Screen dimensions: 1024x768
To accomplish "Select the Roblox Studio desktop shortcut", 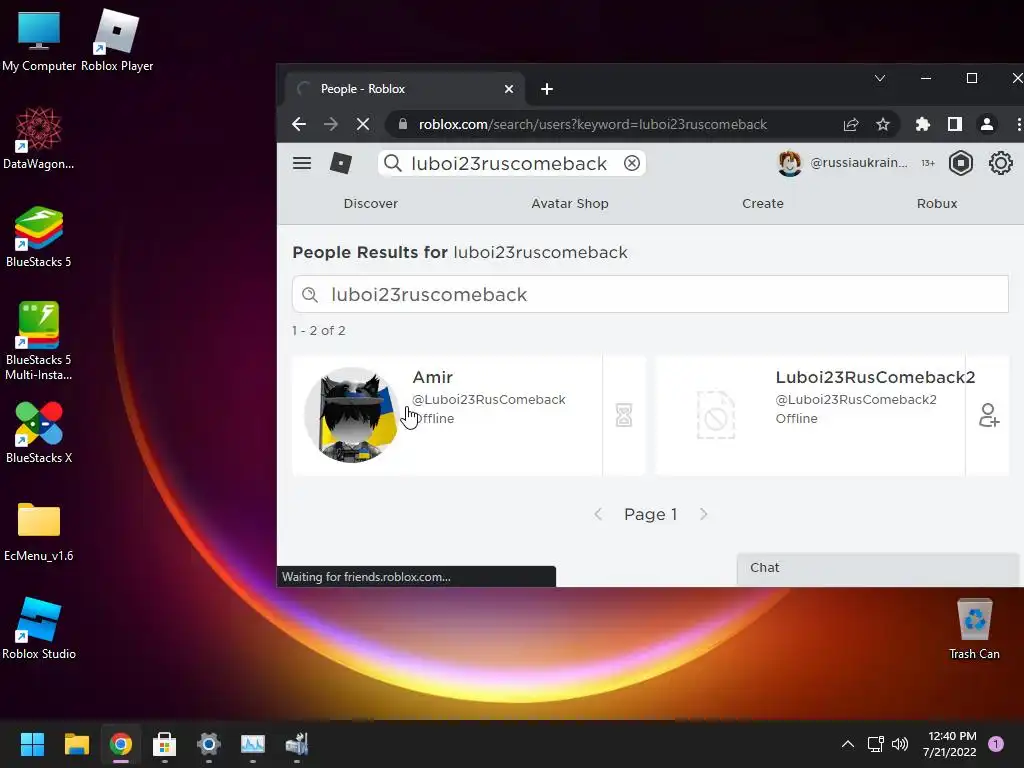I will (x=39, y=628).
